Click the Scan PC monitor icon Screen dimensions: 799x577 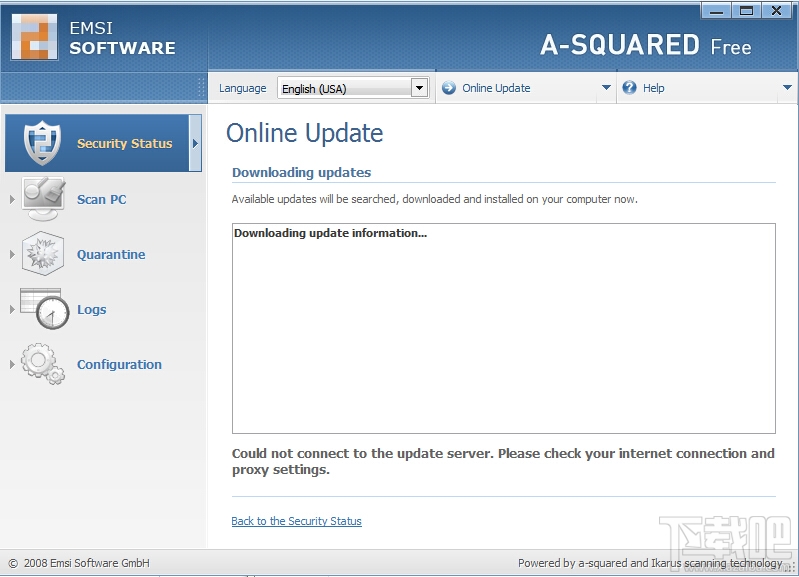point(43,199)
